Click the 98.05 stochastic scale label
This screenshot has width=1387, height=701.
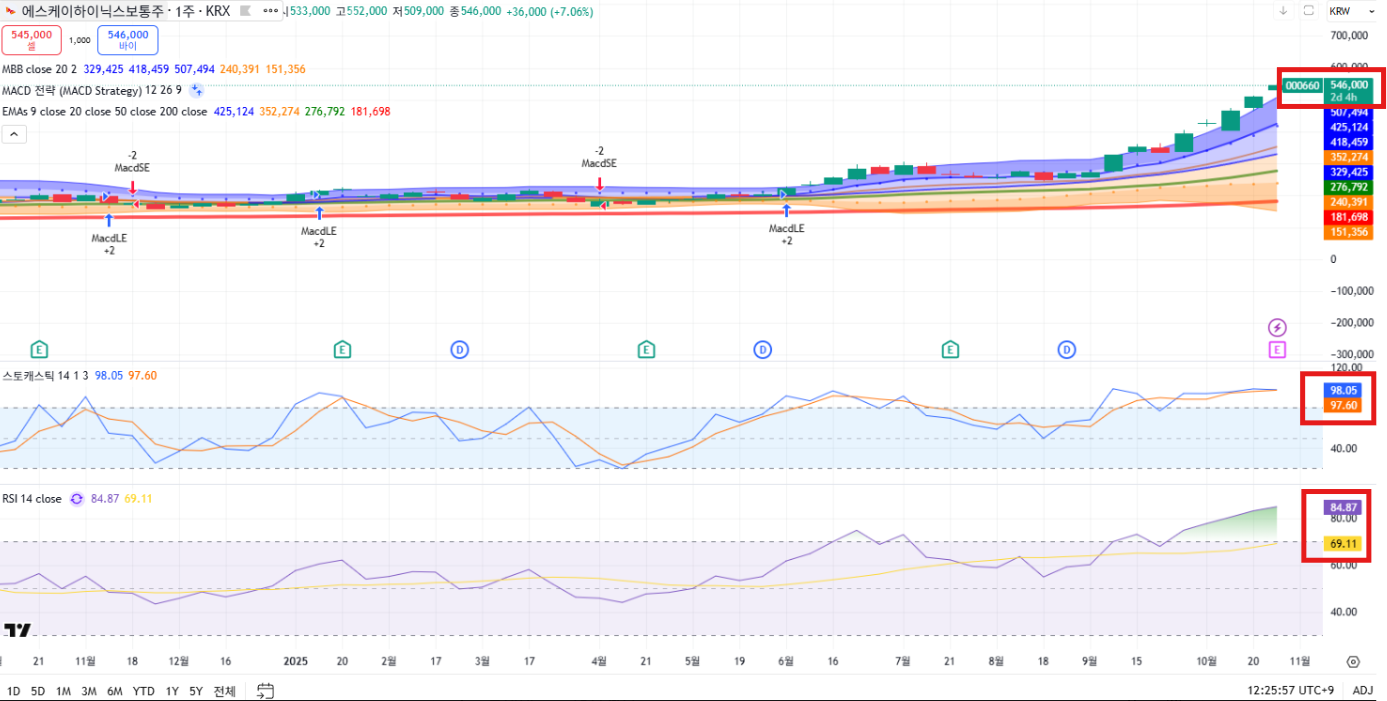[1343, 390]
